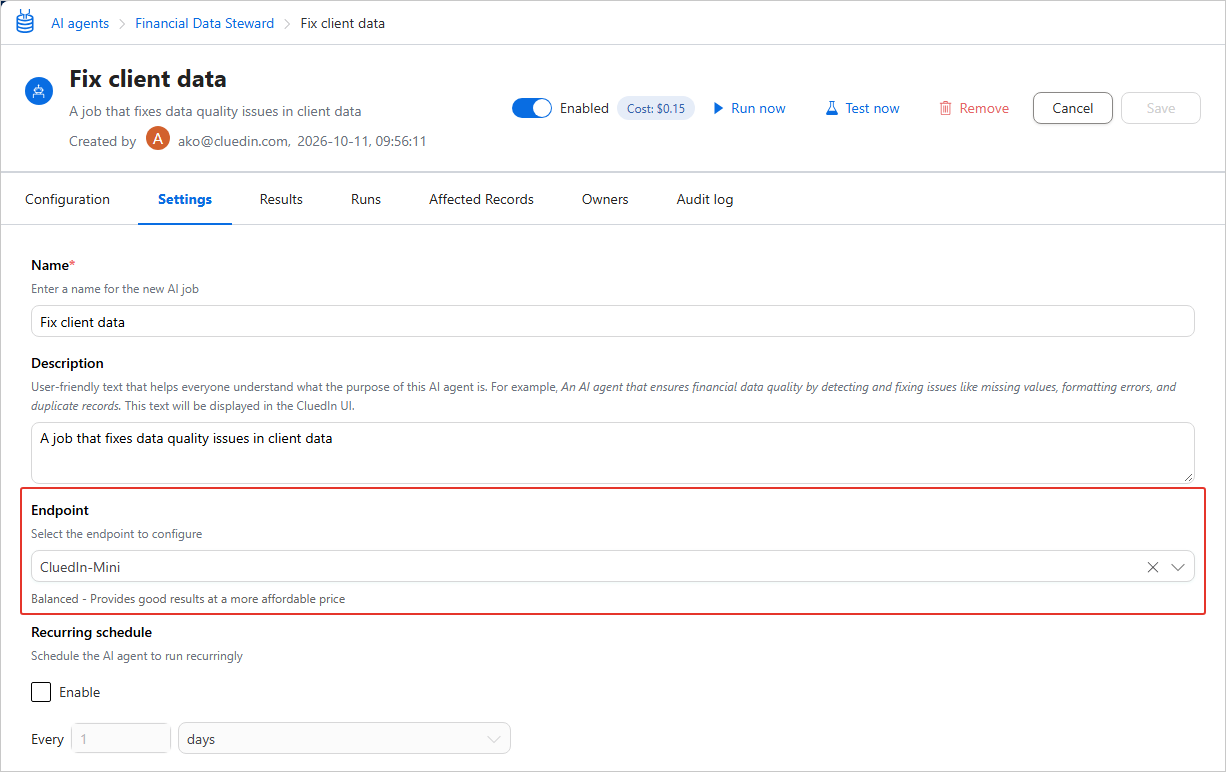View the Audit log tab
The width and height of the screenshot is (1226, 772).
pos(705,199)
